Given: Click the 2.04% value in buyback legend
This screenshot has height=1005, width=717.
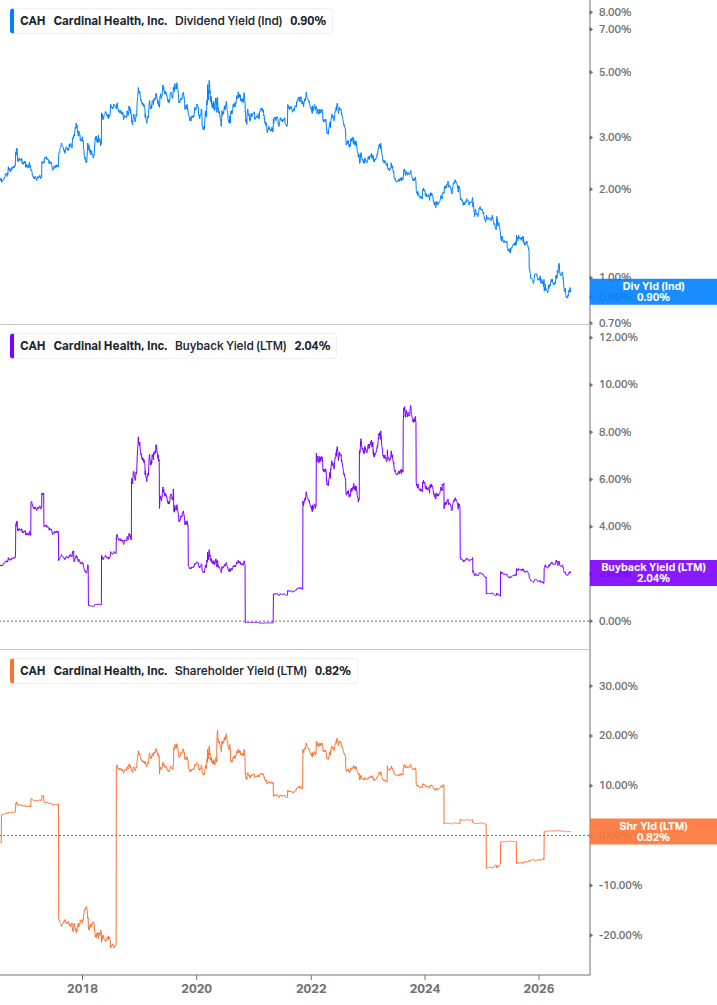Looking at the screenshot, I should click(313, 346).
